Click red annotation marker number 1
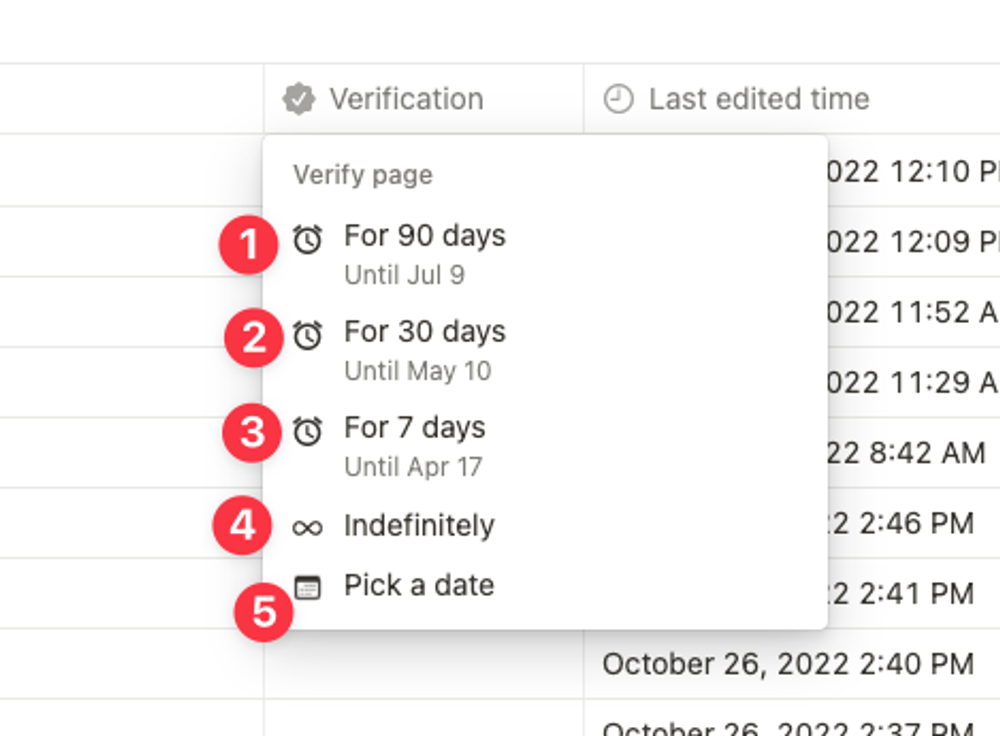Viewport: 1000px width, 736px height. coord(247,246)
